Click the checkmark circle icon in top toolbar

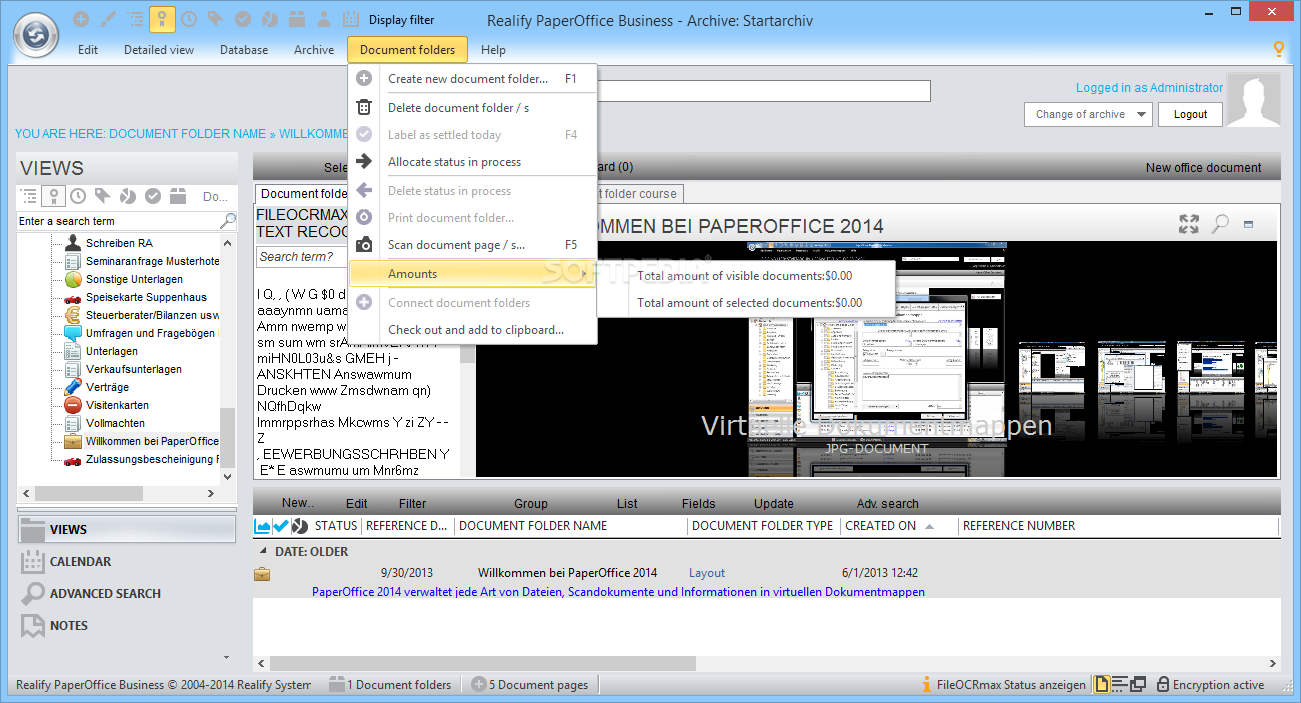point(243,19)
